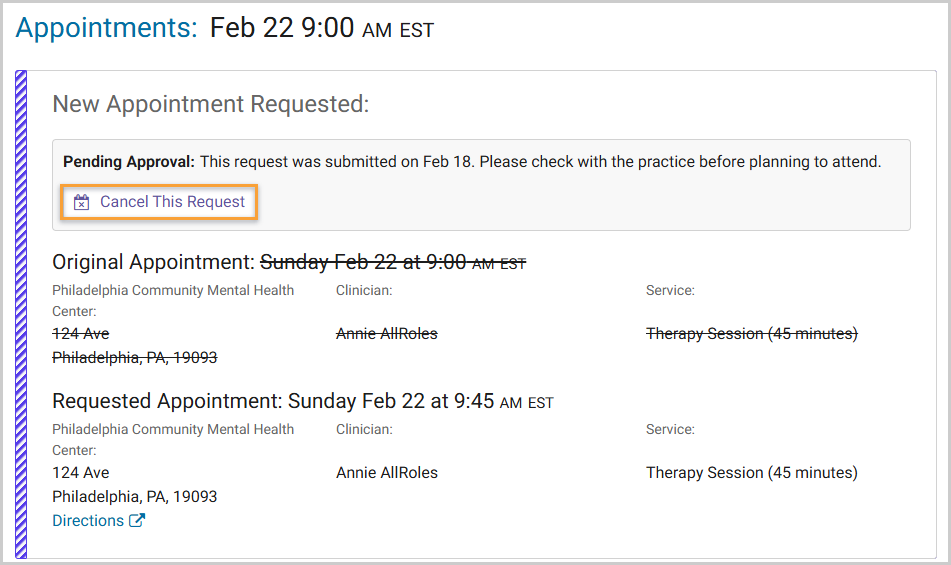
Task: Click requested 'Philadelphia, PA, 19093' address line
Action: pyautogui.click(x=135, y=496)
